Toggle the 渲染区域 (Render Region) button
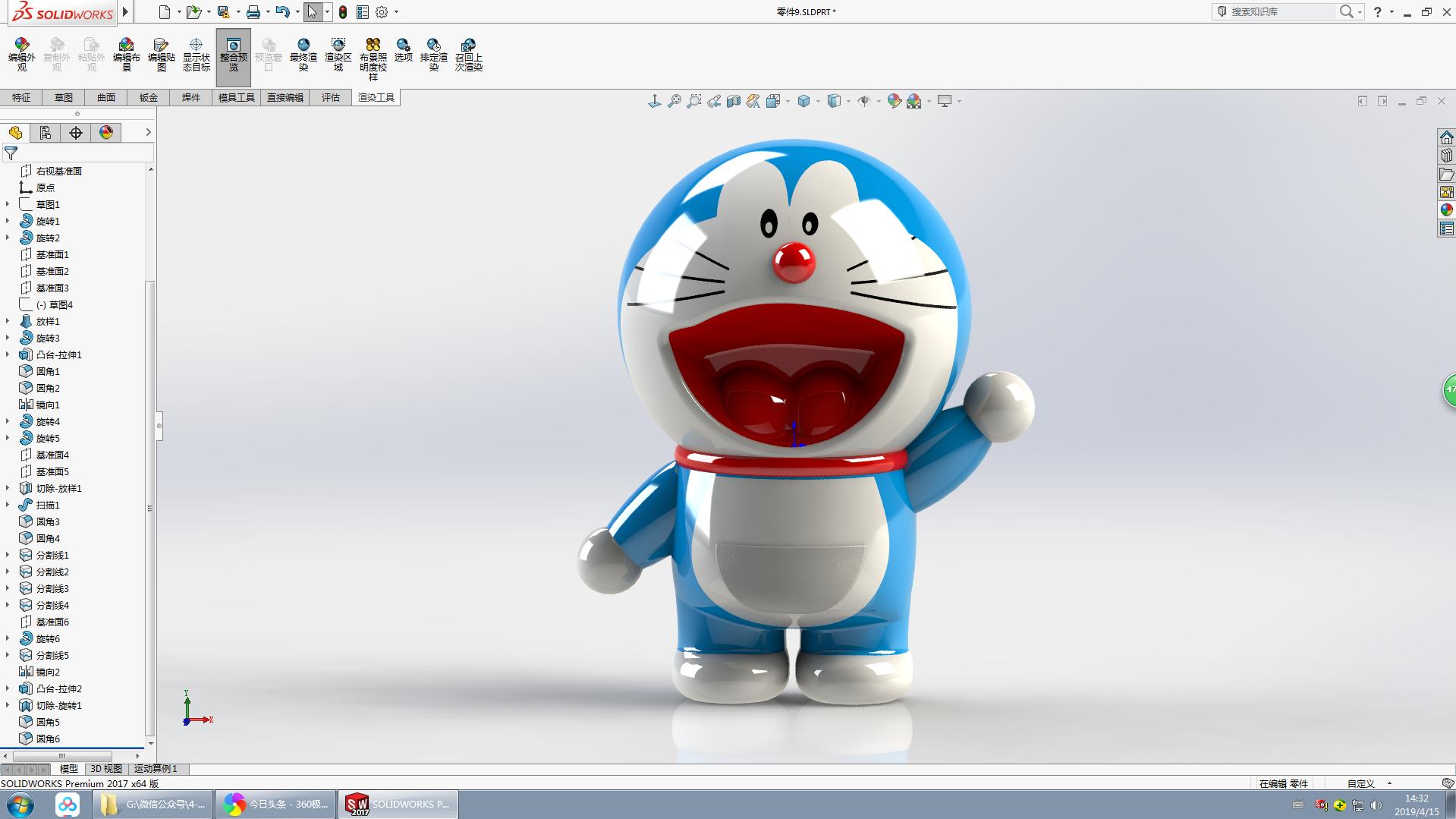 tap(338, 54)
